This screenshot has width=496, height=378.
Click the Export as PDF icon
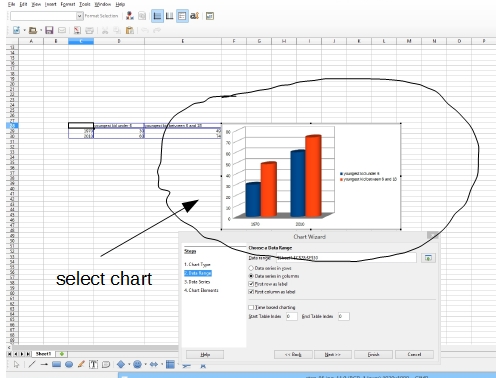click(77, 30)
